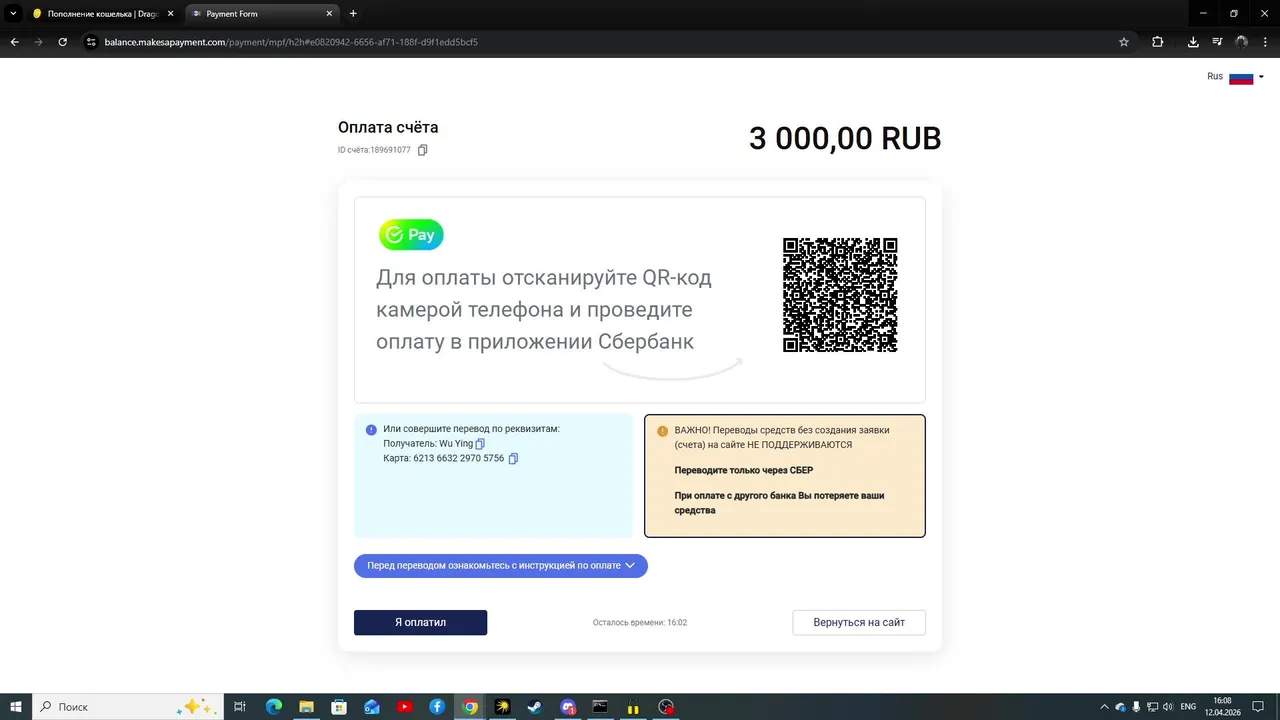
Task: Open the browser downloads panel
Action: [1193, 42]
